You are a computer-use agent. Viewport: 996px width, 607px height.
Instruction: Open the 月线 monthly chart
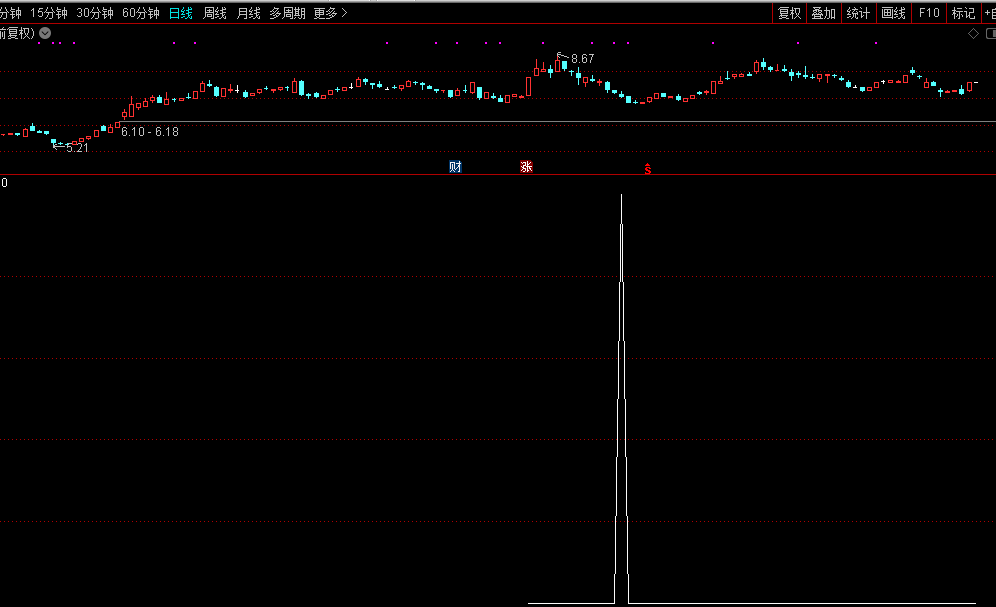point(248,13)
